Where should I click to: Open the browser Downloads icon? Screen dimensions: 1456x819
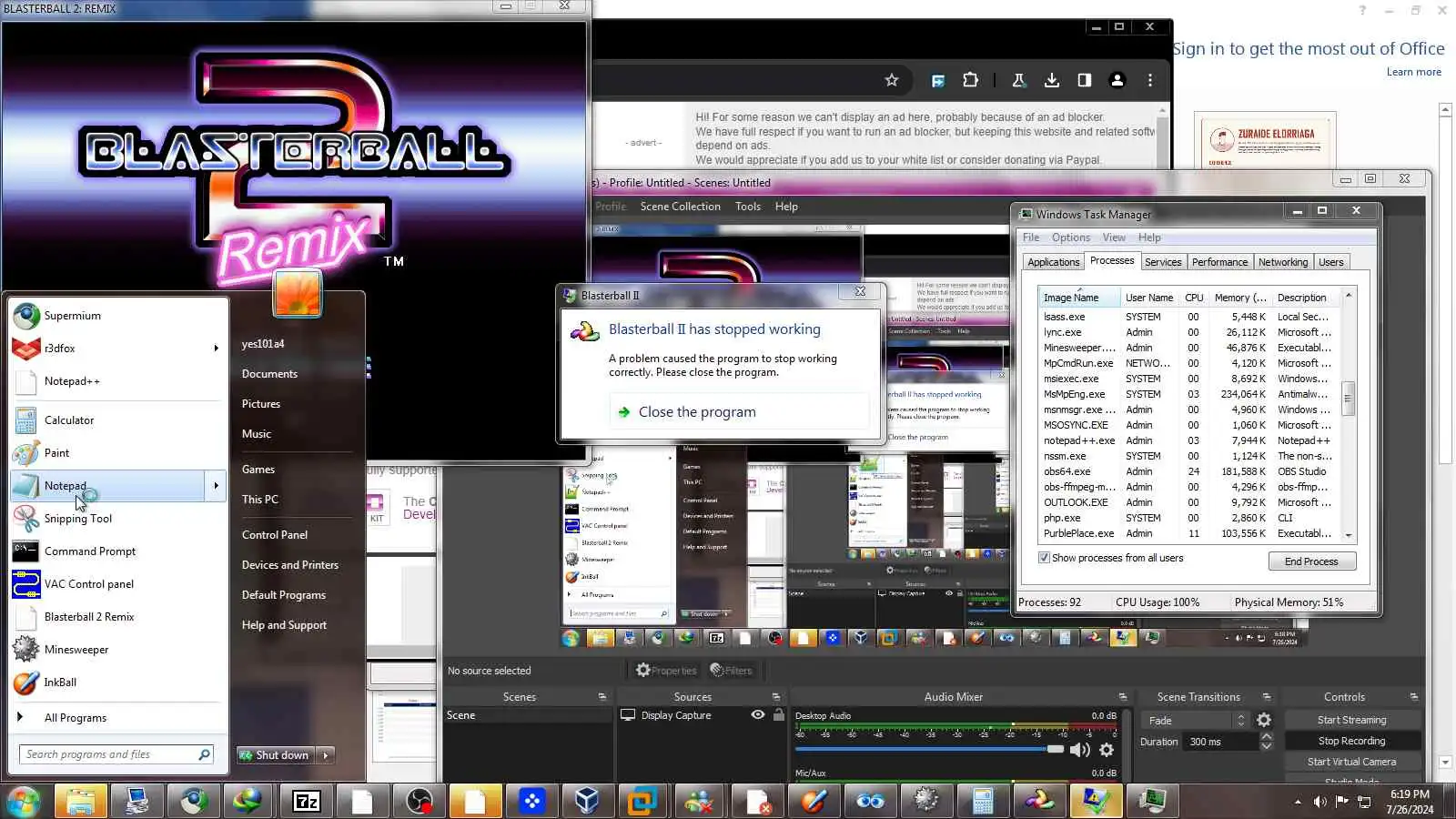tap(1052, 80)
